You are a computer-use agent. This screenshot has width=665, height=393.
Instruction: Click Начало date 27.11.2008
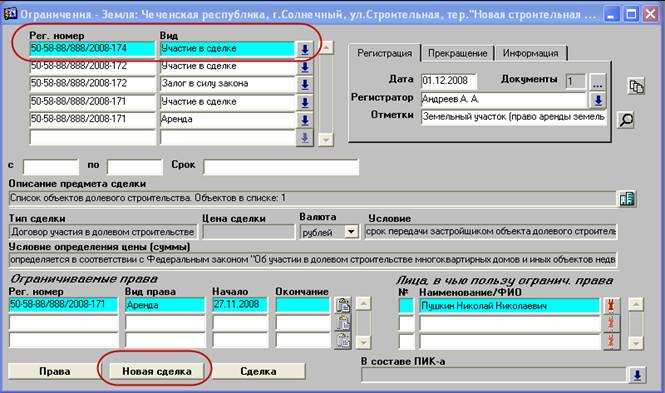click(x=240, y=305)
